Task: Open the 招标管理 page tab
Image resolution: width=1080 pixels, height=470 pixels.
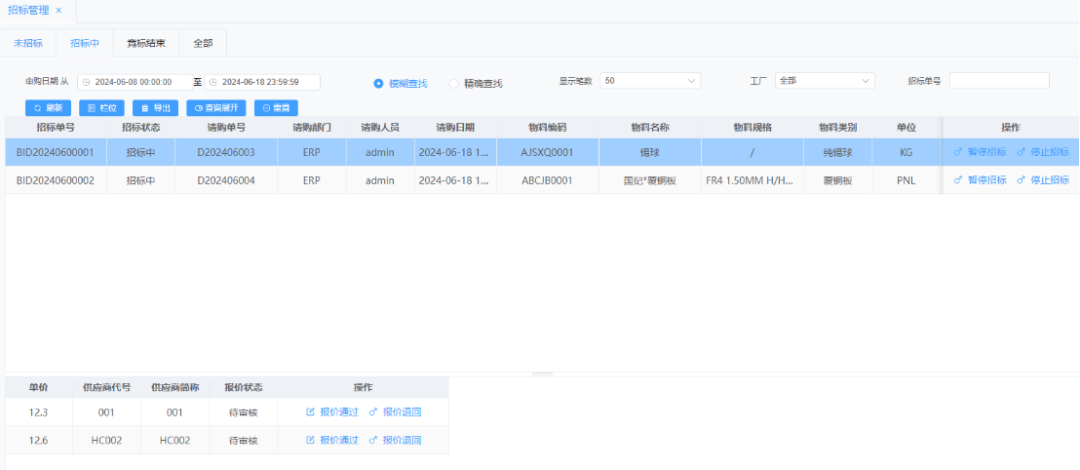Action: pos(28,10)
